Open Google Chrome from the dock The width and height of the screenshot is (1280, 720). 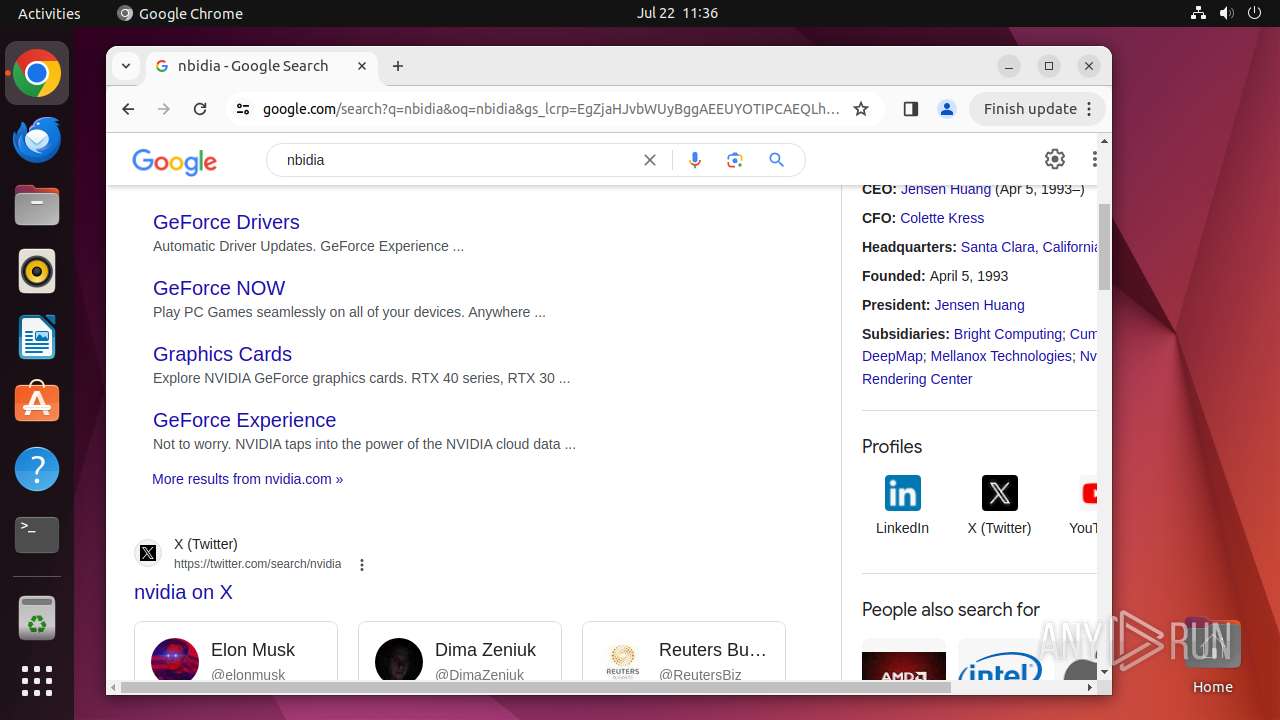click(x=37, y=74)
